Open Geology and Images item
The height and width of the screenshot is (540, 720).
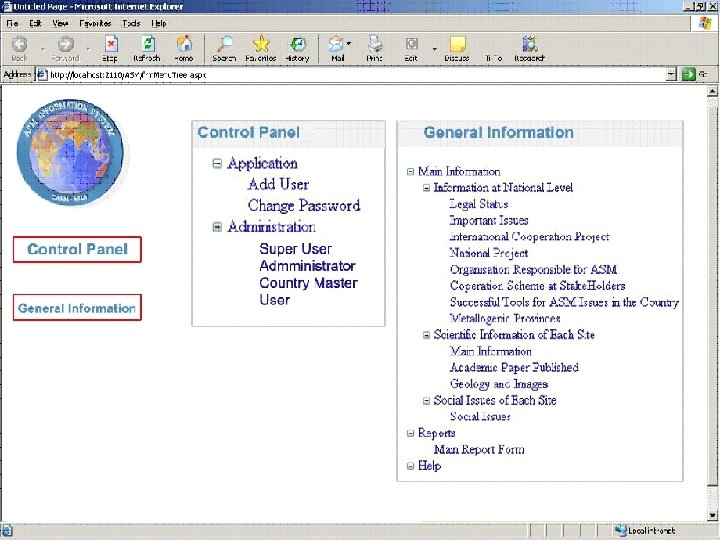pyautogui.click(x=499, y=384)
